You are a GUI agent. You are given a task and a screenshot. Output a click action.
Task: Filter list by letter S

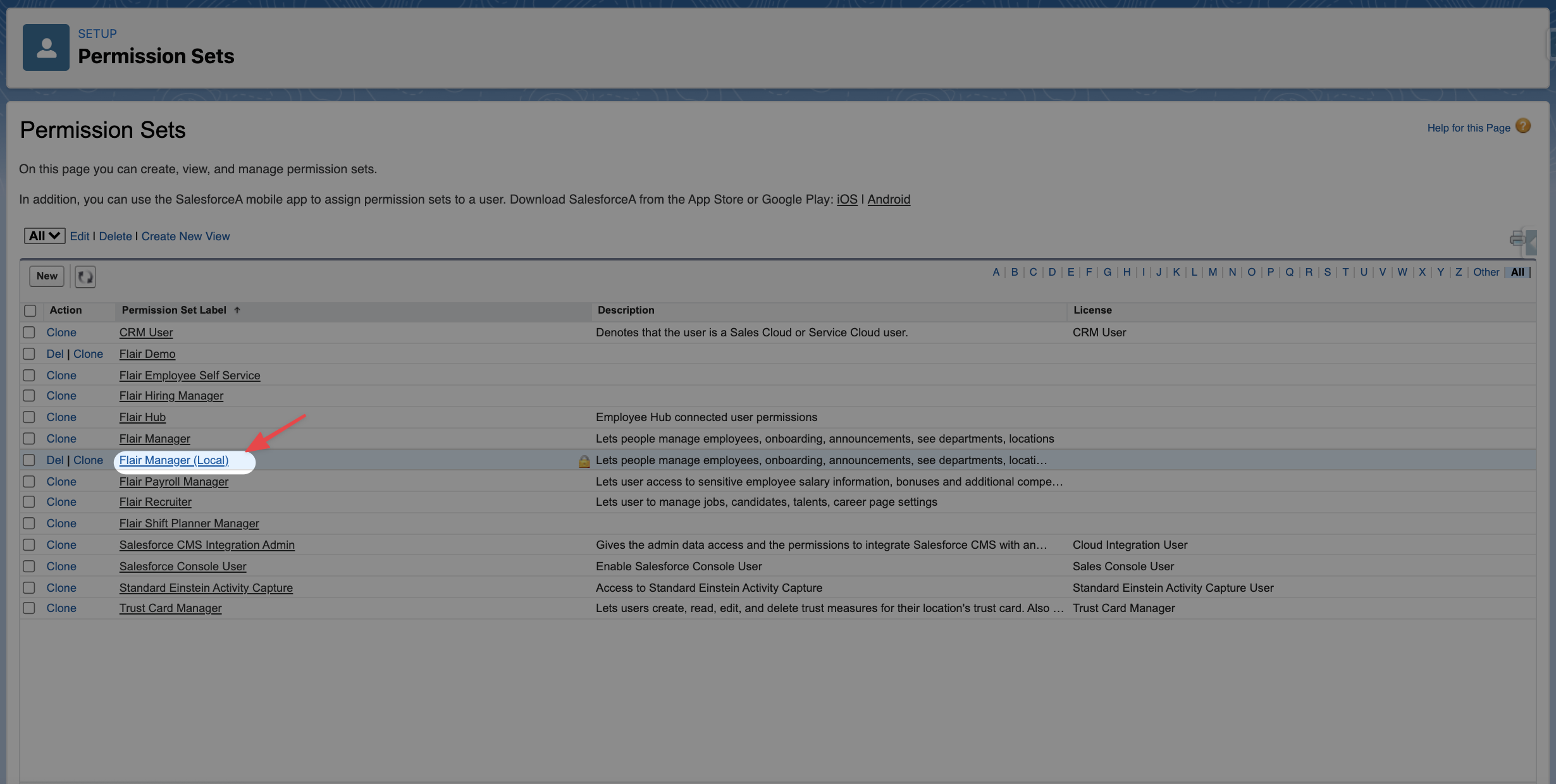(x=1327, y=272)
